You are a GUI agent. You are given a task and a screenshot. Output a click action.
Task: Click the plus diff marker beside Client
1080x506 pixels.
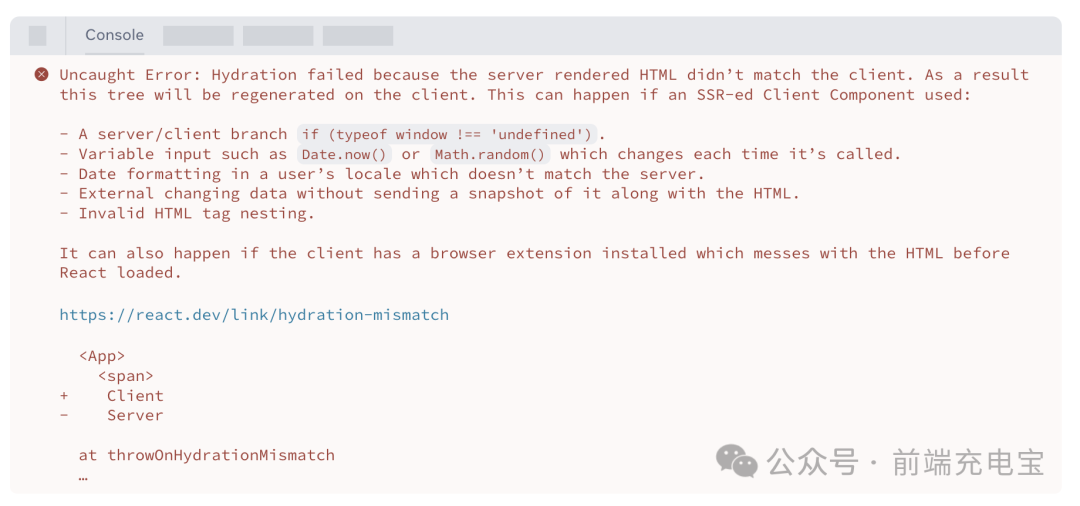[x=64, y=396]
